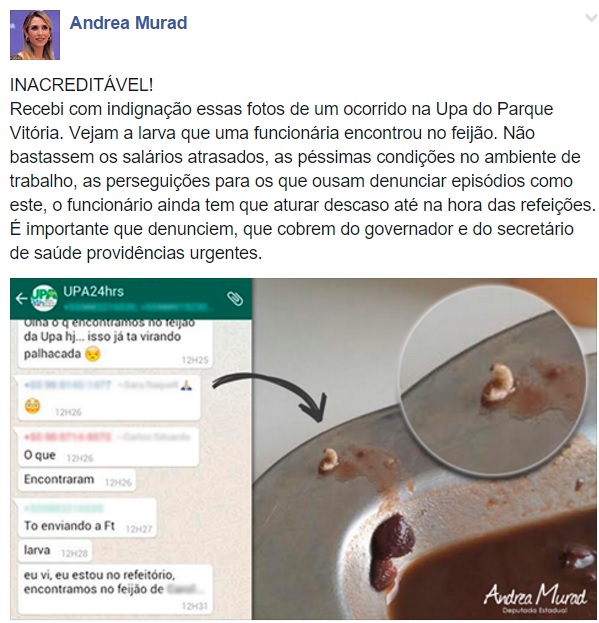Open the beans plate photo
599x623 pixels.
[x=424, y=449]
